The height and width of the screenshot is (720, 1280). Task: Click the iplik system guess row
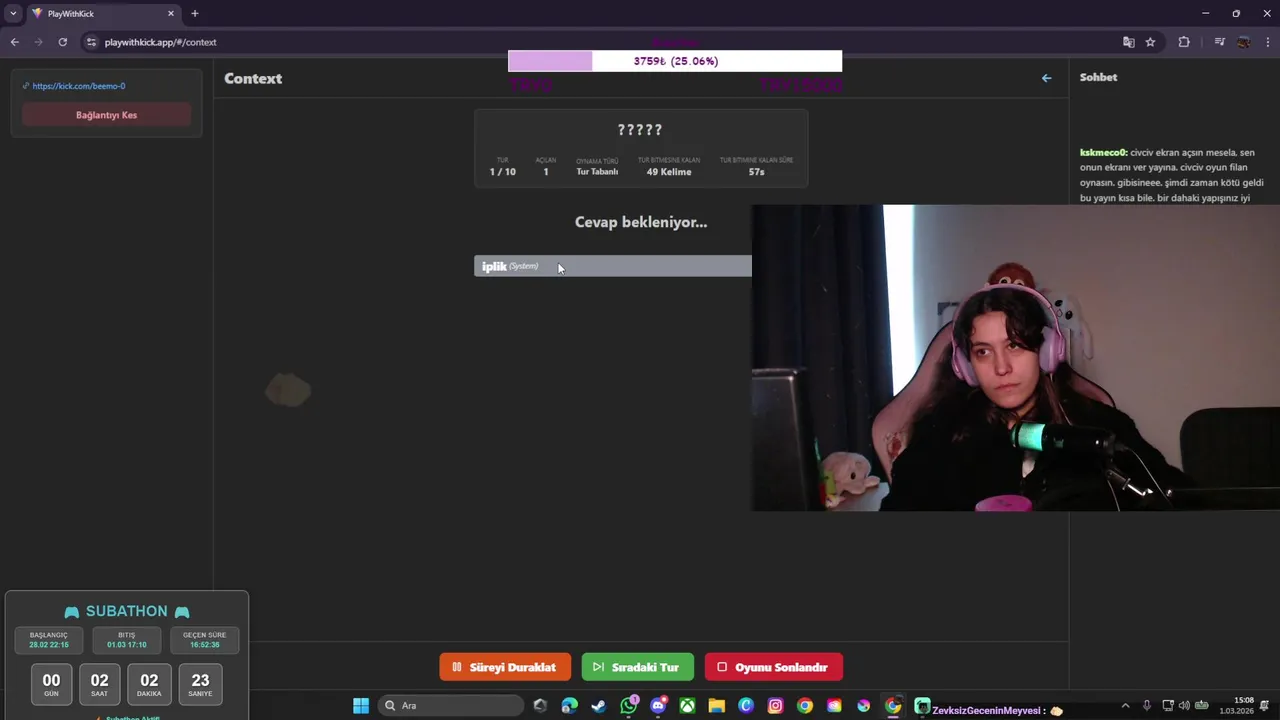click(613, 266)
